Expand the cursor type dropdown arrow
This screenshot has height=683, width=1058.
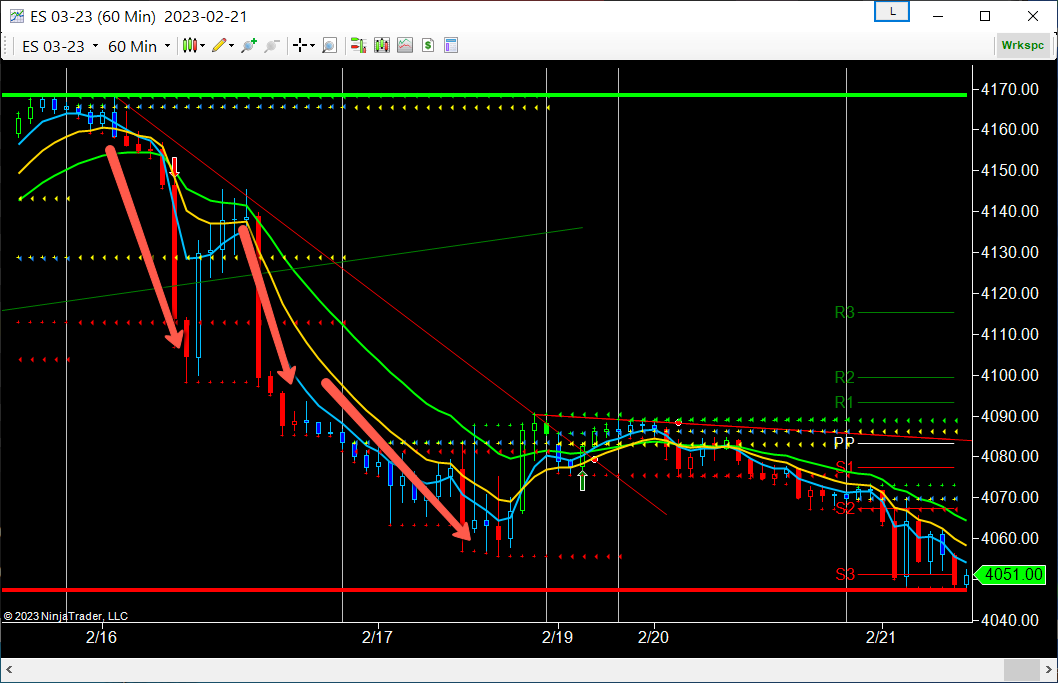coord(312,46)
